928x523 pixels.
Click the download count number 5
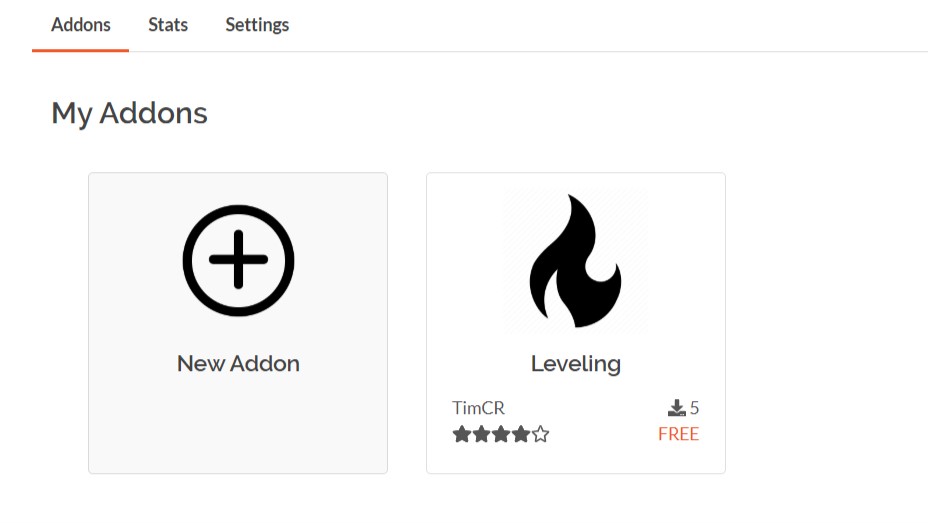tap(695, 408)
